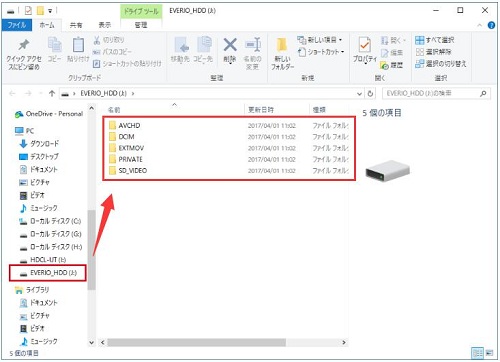Sort by the Date modified column header
This screenshot has width=500, height=362.
pyautogui.click(x=261, y=110)
